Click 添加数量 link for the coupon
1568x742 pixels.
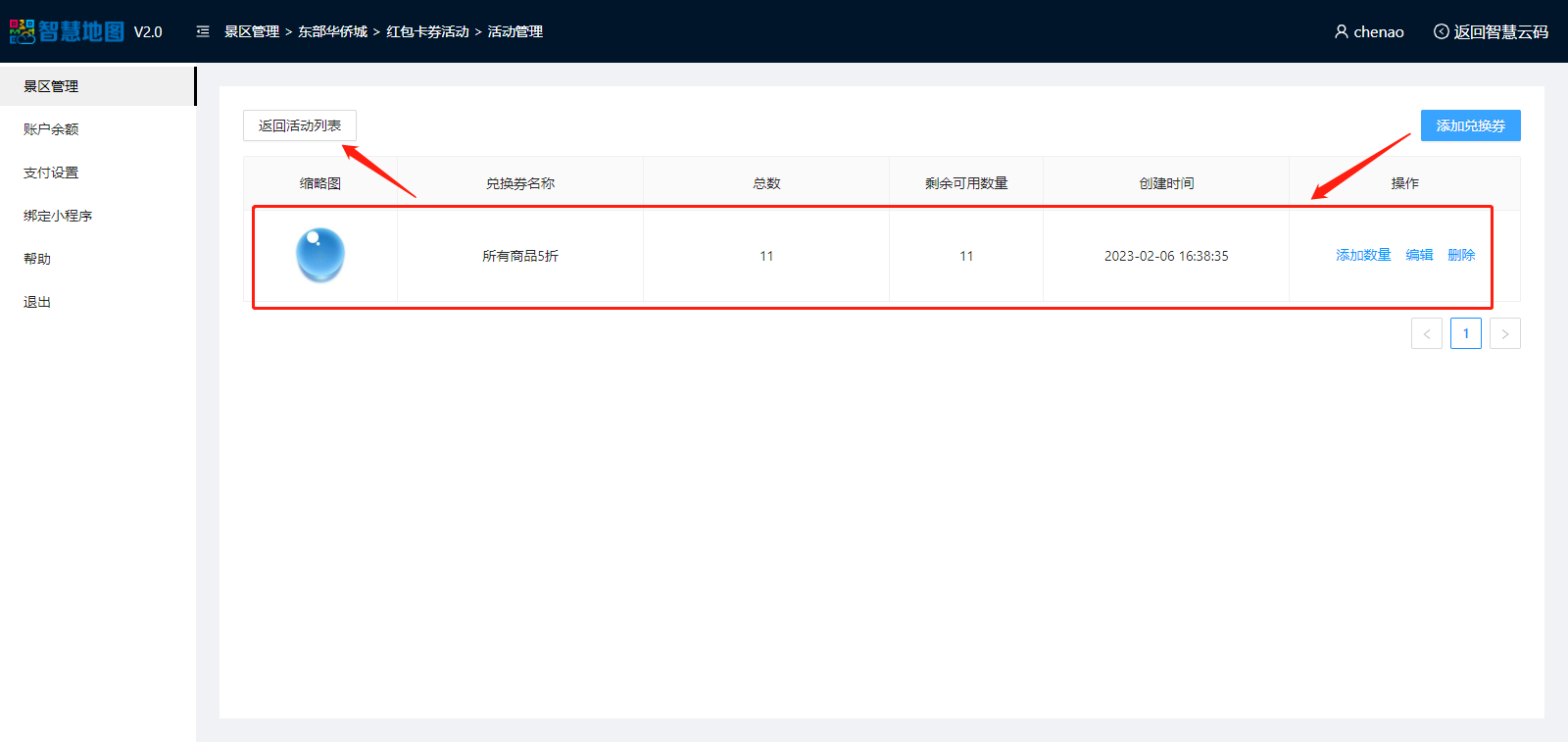[1363, 255]
